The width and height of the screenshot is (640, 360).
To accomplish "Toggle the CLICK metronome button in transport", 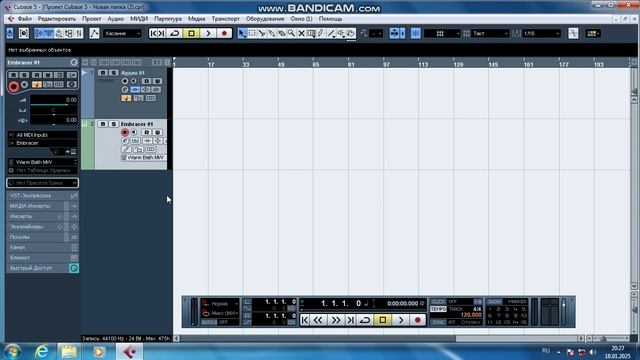I will click(x=438, y=302).
